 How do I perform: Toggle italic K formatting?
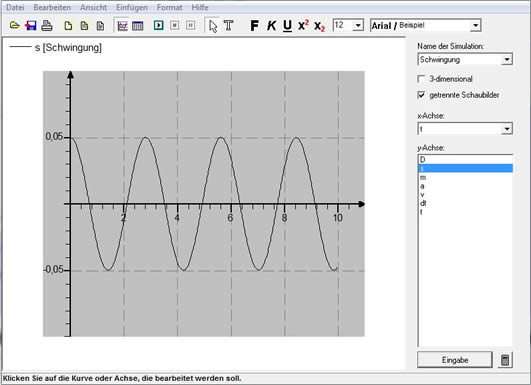[x=271, y=25]
